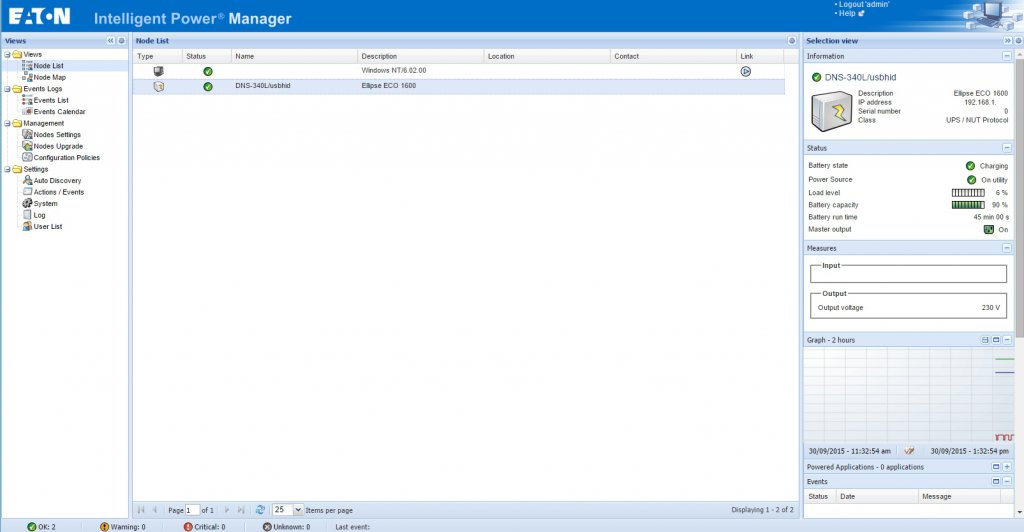Click the Battery capacity level bar
Screen dimensions: 1024x532
point(967,205)
